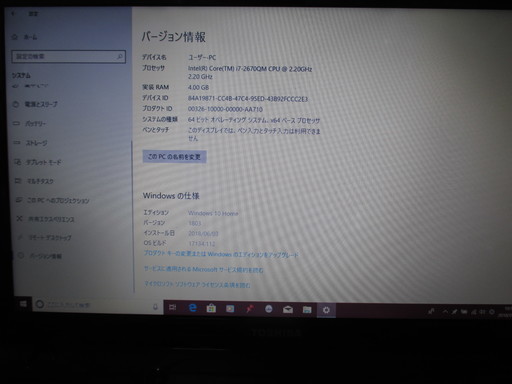This screenshot has height=384, width=512.
Task: Open the Windows Start menu
Action: point(23,304)
